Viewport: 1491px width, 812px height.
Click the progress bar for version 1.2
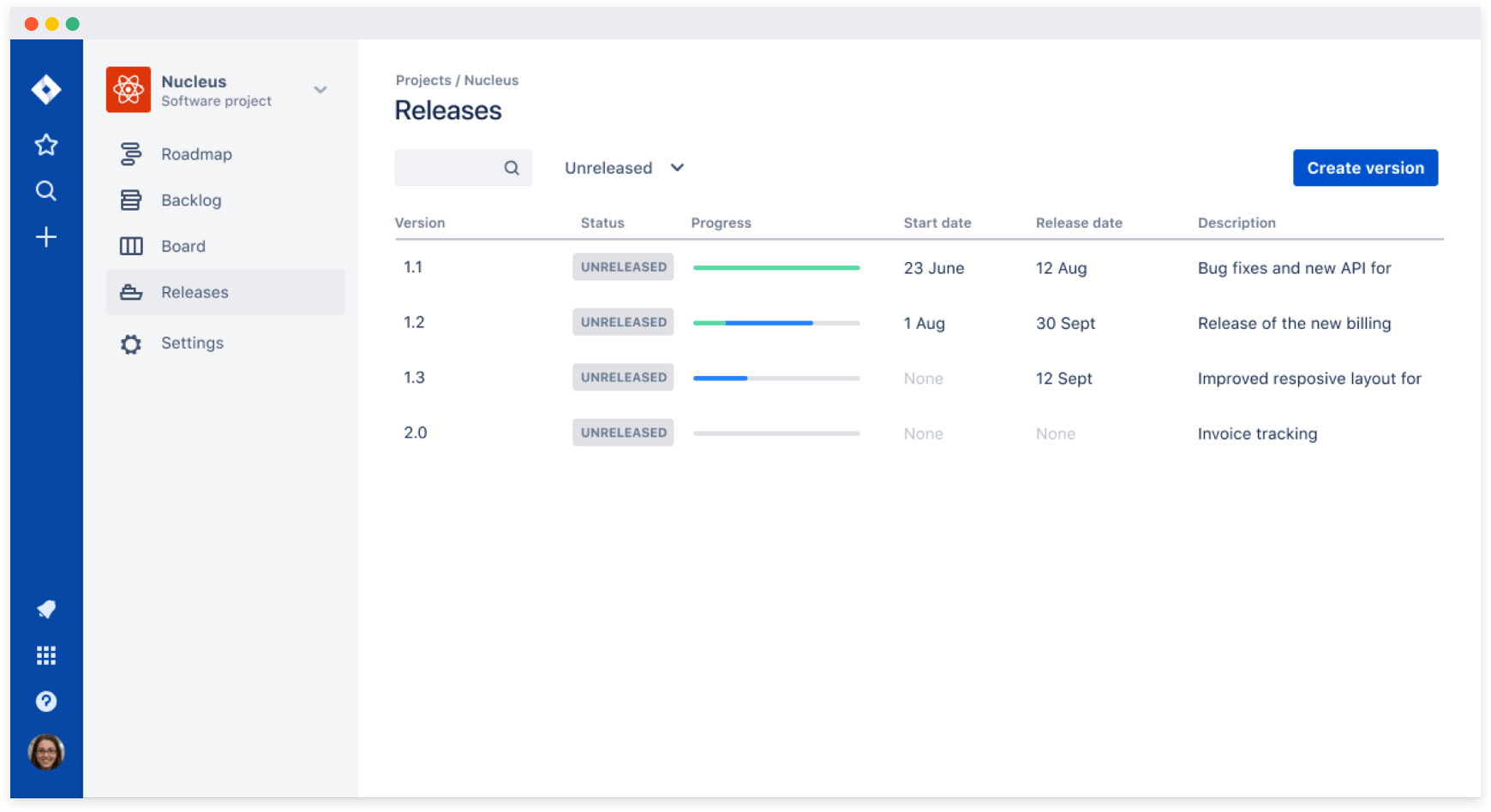coord(775,323)
